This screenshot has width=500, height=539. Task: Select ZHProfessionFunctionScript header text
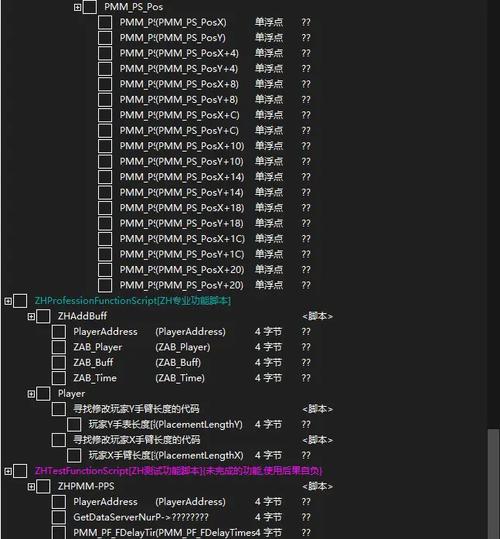(133, 301)
